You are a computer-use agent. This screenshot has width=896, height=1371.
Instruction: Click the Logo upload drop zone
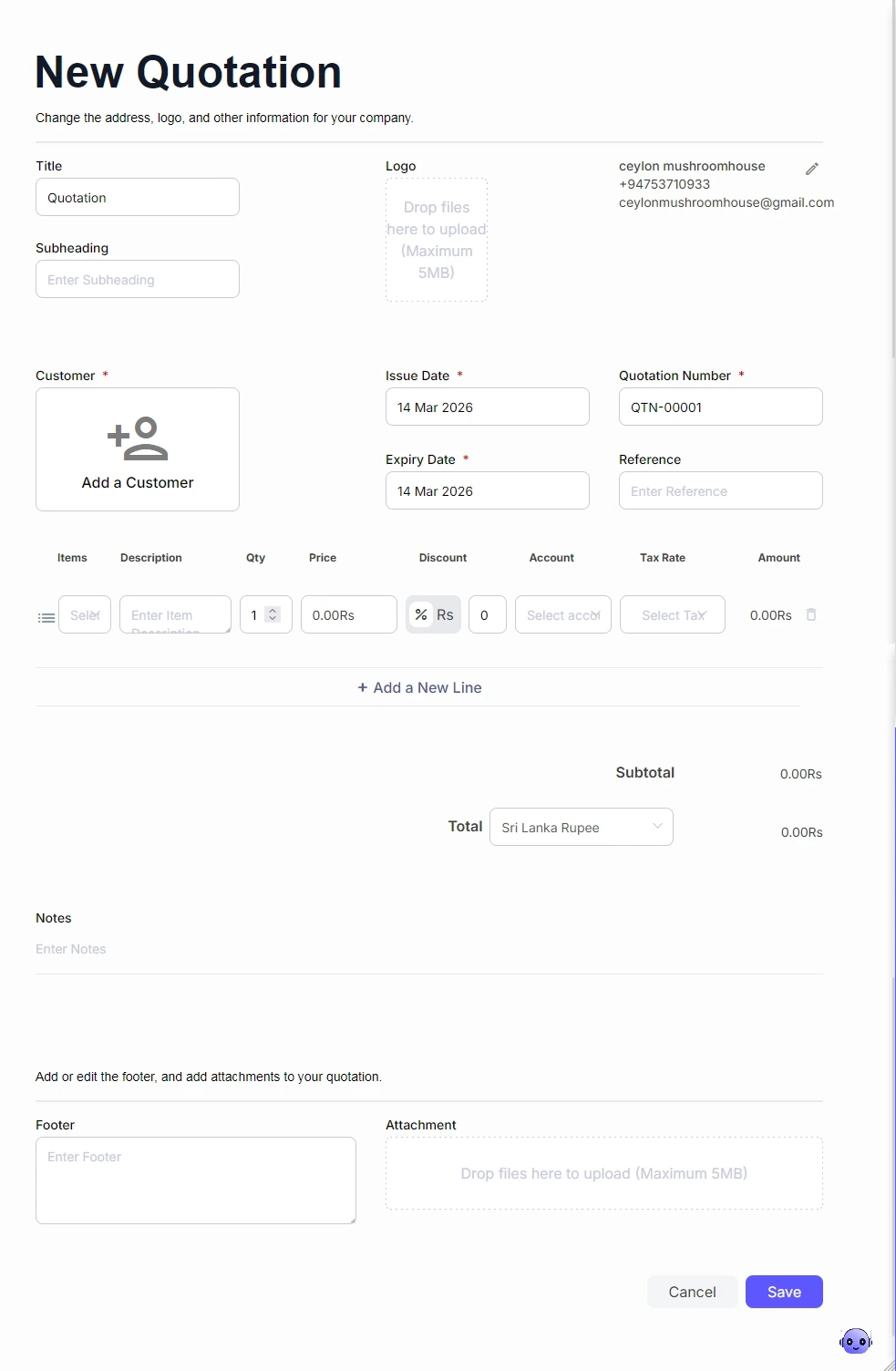click(437, 240)
